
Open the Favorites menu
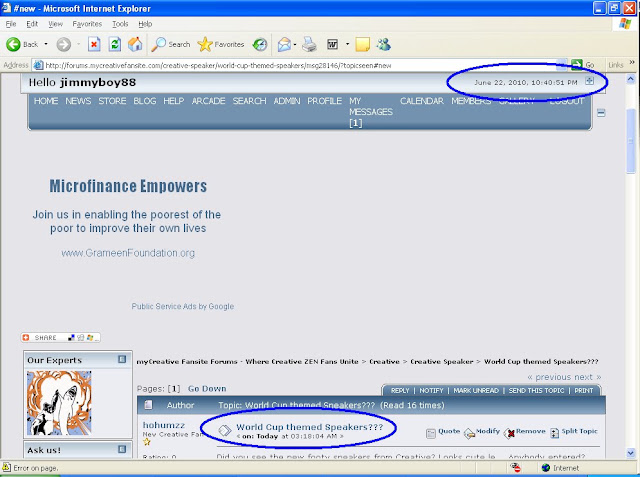click(x=87, y=24)
